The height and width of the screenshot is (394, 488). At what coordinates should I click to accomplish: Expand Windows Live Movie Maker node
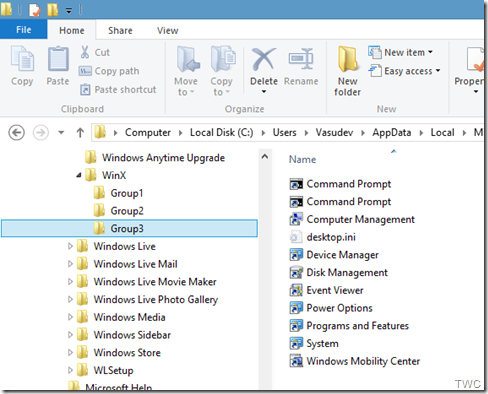(70, 282)
